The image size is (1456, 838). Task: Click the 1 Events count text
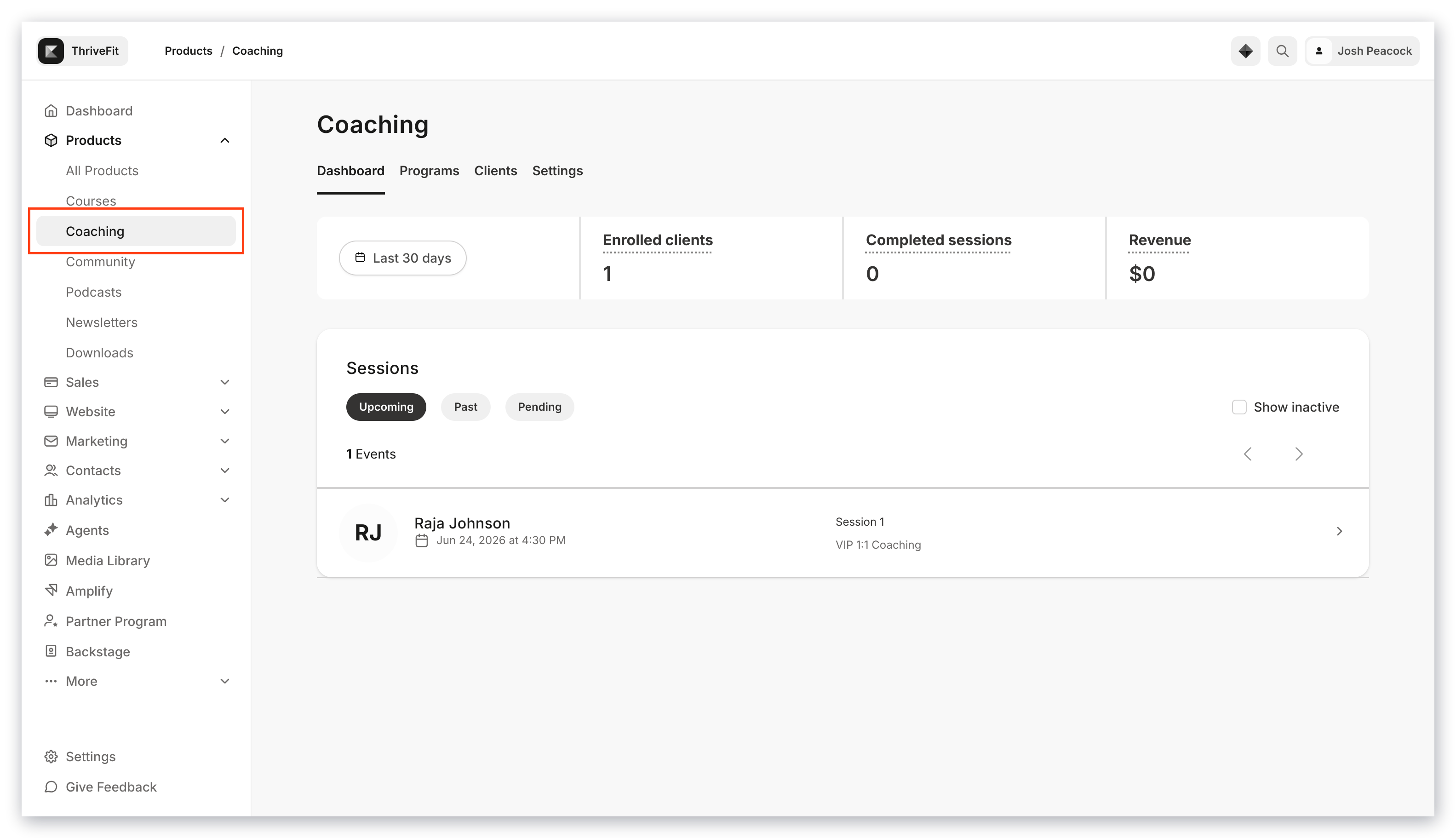click(371, 454)
